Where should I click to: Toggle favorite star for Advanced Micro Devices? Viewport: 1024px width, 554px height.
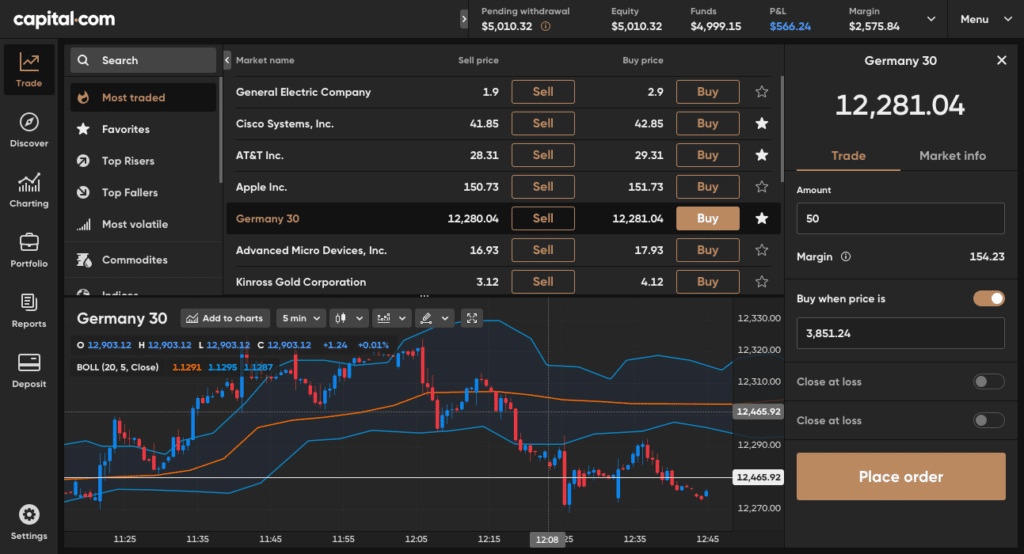point(761,250)
